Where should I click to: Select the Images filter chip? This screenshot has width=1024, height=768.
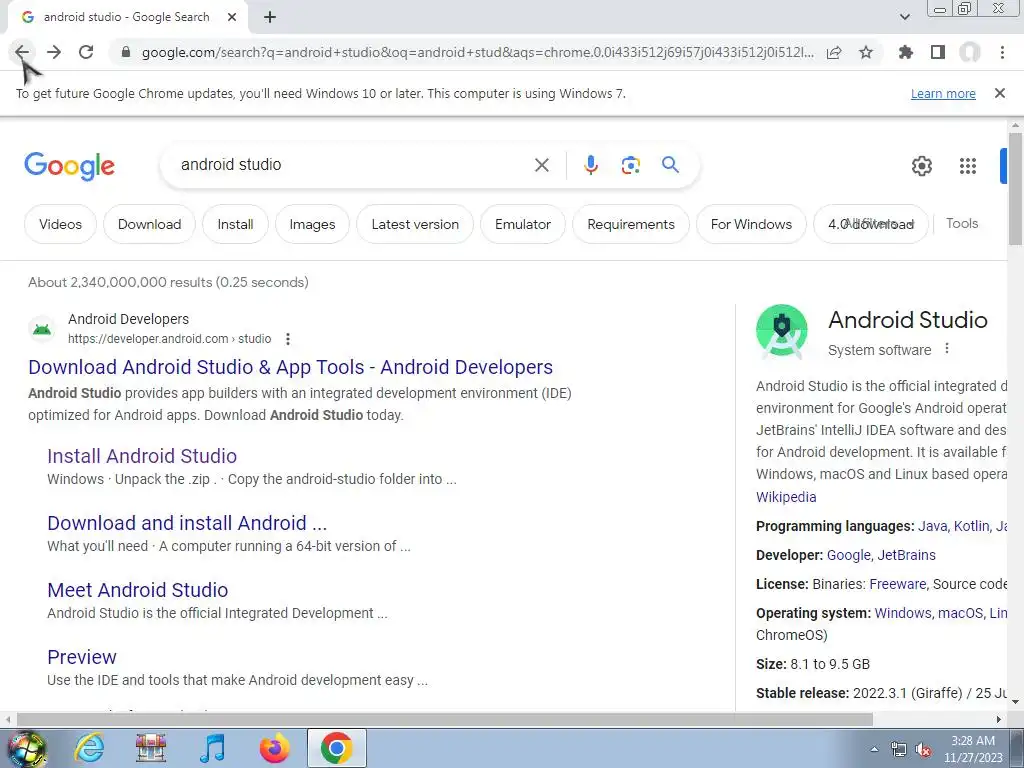[x=312, y=224]
